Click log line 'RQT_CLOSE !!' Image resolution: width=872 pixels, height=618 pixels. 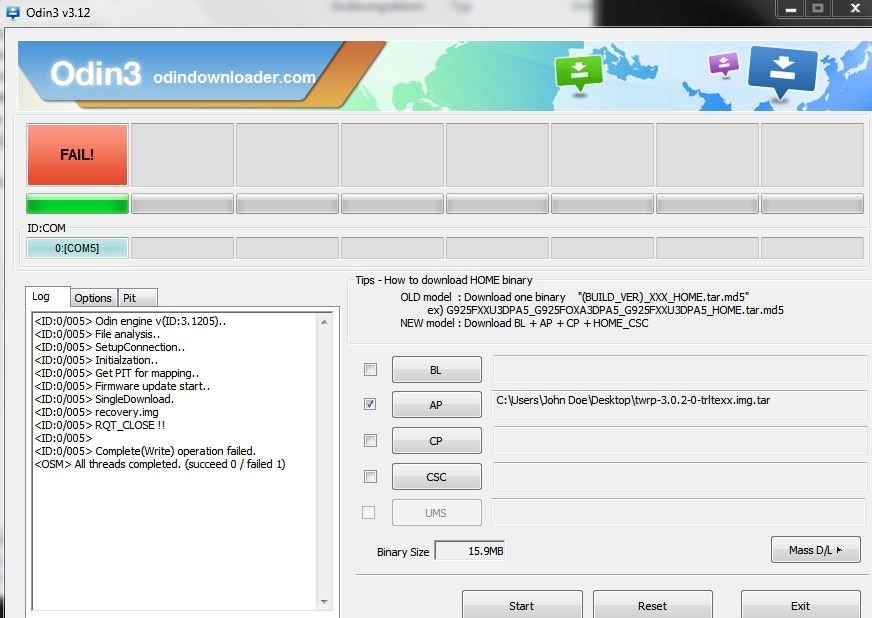pyautogui.click(x=100, y=425)
